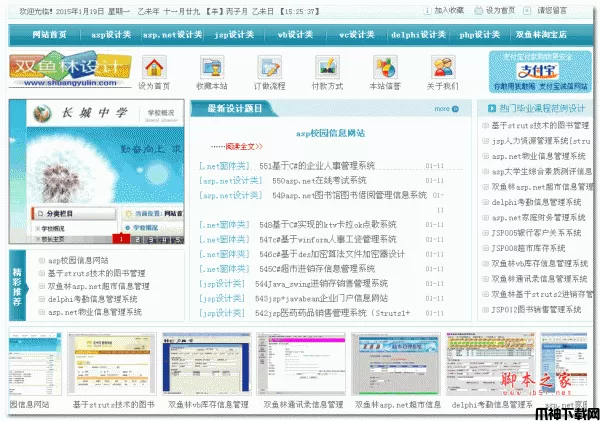
Task: Click the 设为首页 house icon
Action: pos(154,67)
